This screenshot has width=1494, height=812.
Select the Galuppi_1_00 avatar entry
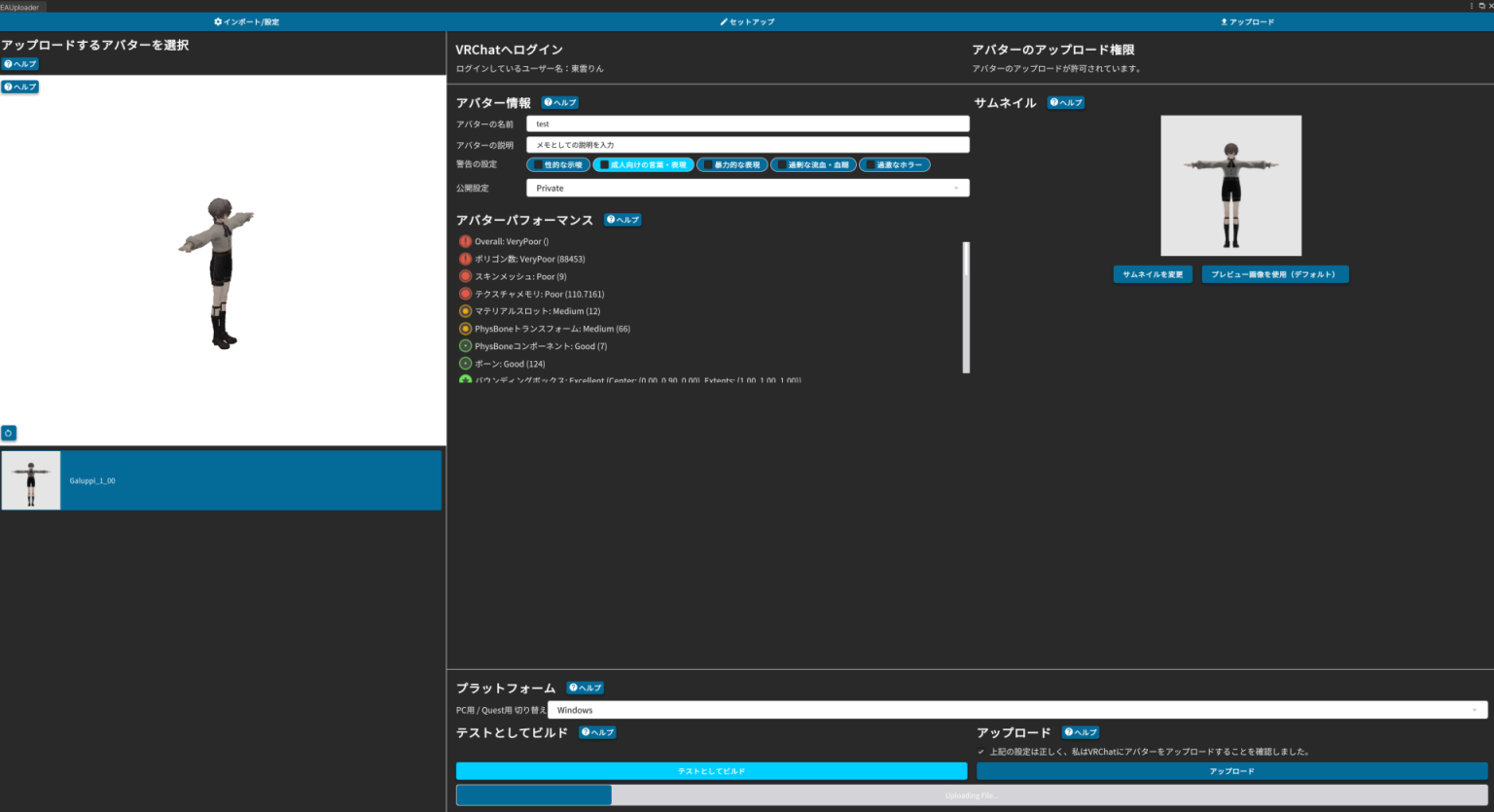tap(222, 479)
